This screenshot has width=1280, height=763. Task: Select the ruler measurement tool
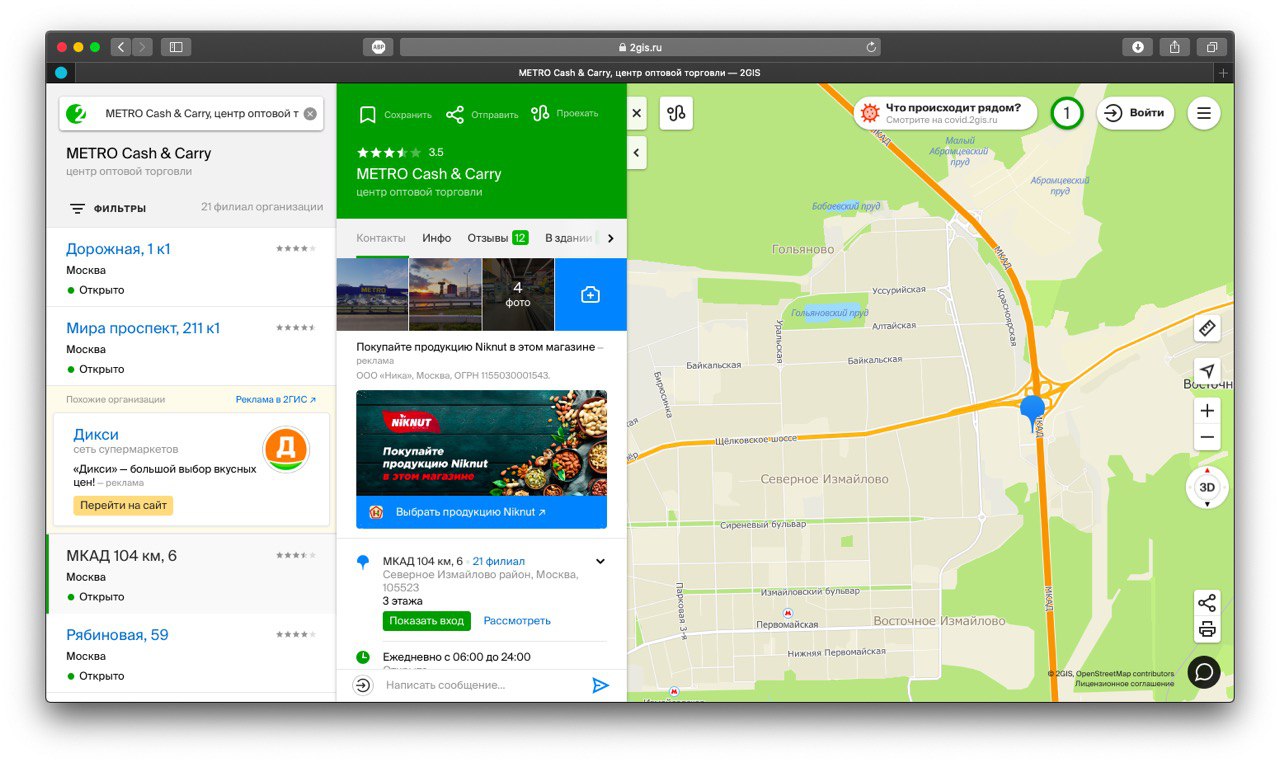coord(1207,328)
